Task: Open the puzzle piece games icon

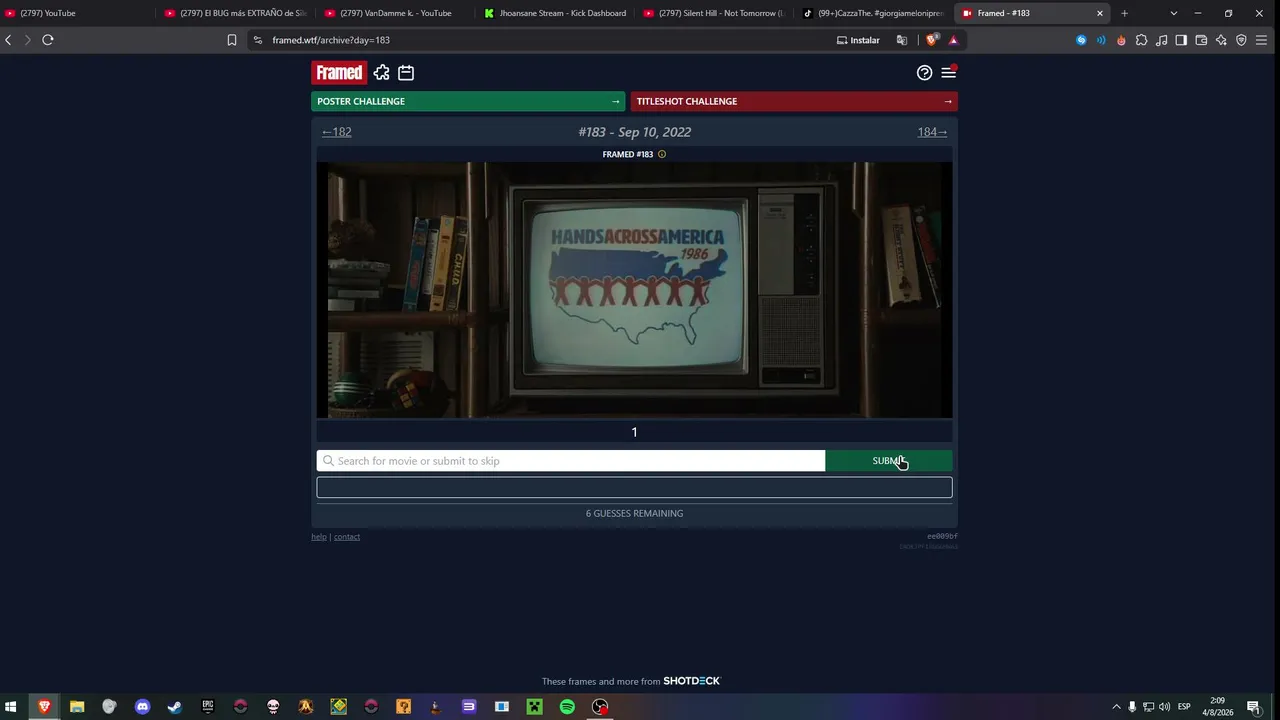Action: [381, 72]
